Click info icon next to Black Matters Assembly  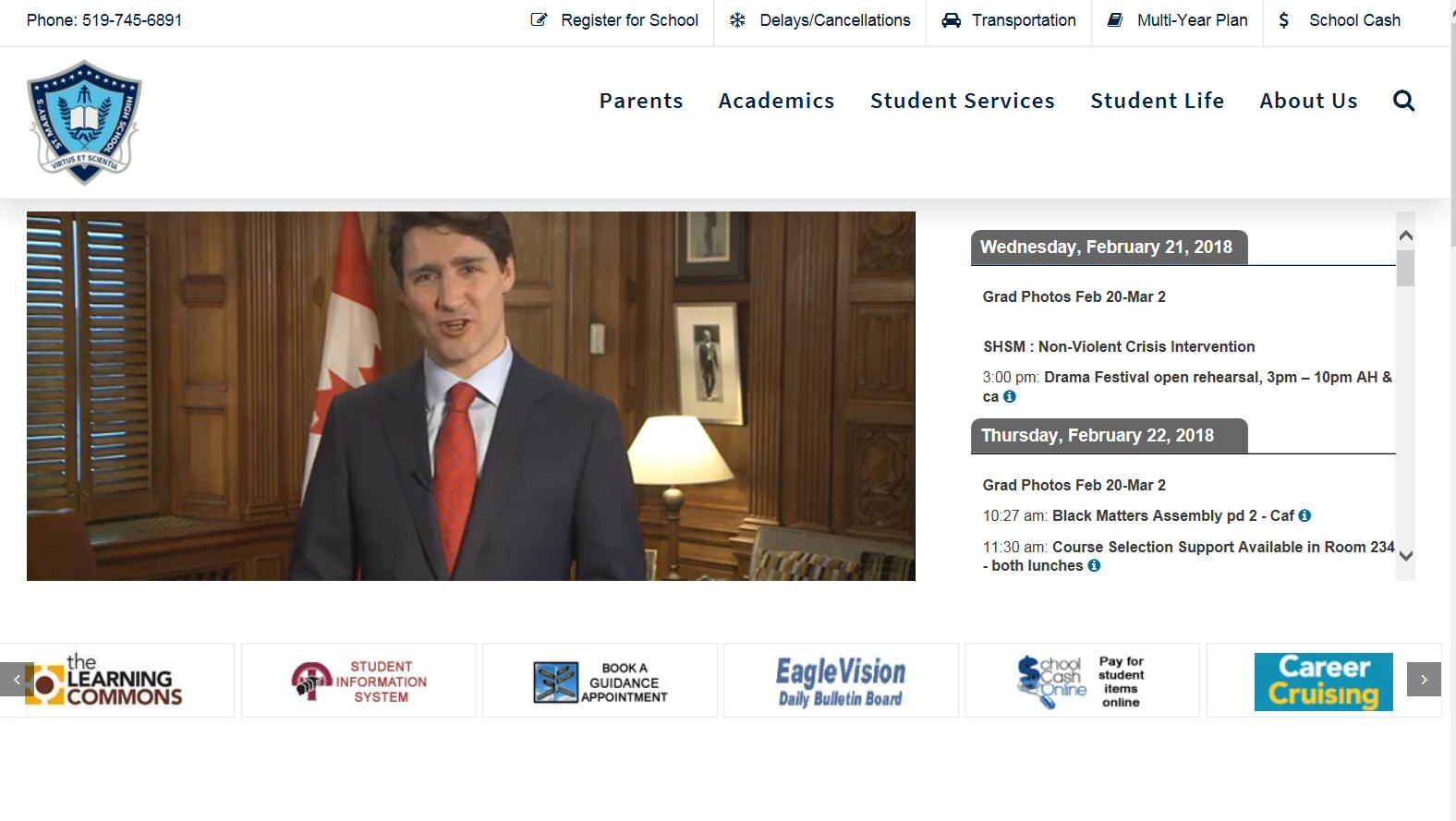(1304, 516)
